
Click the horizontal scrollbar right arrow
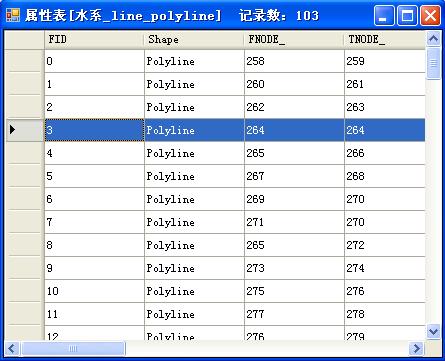click(x=416, y=349)
